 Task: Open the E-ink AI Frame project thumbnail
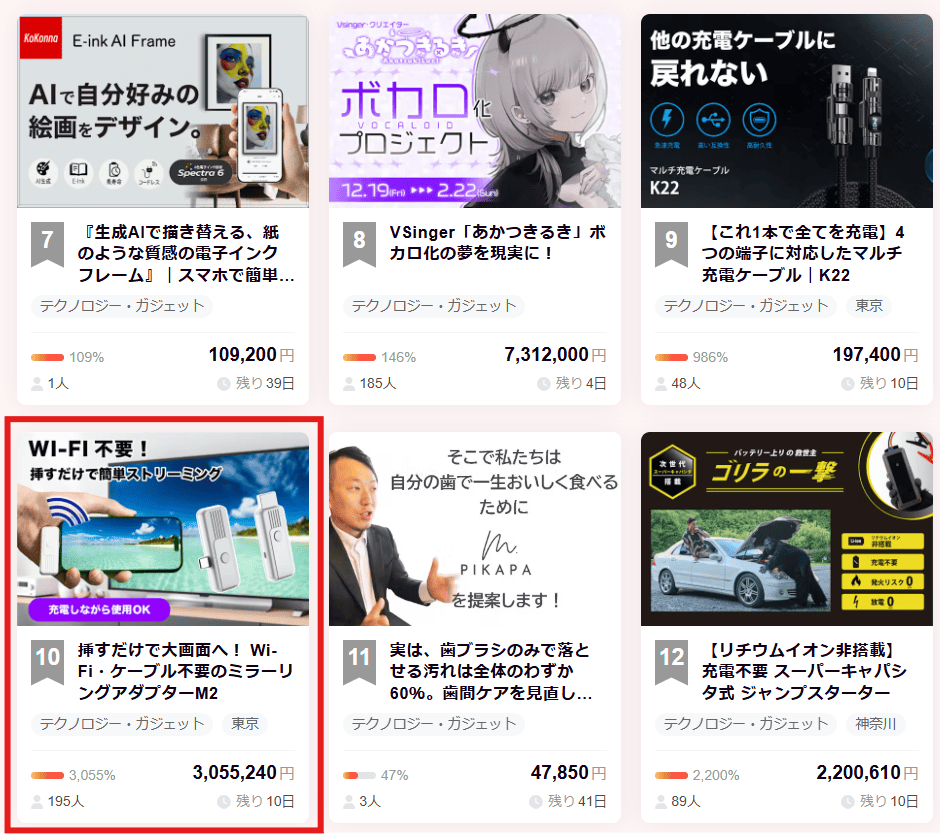(x=163, y=111)
